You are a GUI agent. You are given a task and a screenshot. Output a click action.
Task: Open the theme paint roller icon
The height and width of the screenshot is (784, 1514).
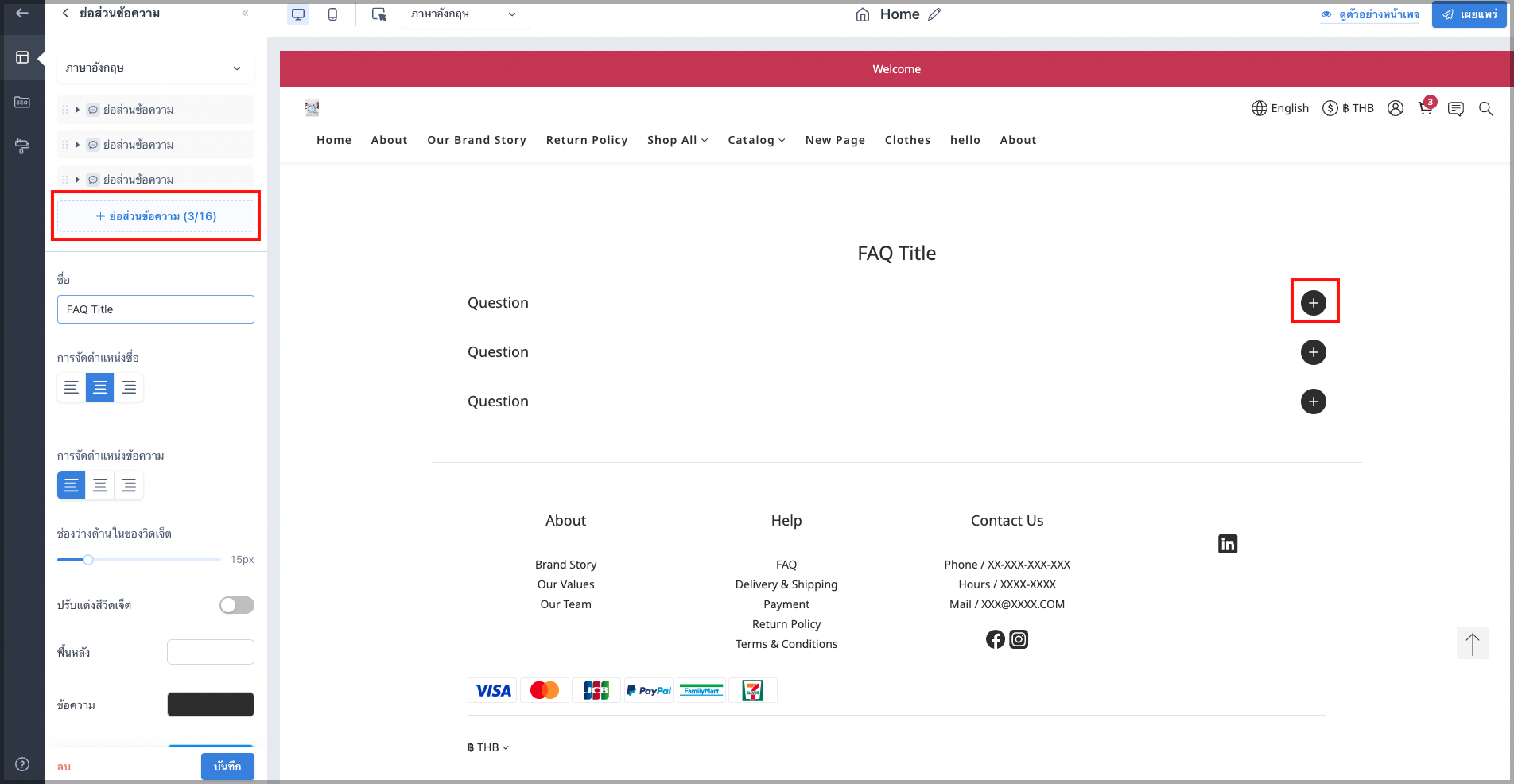tap(22, 146)
